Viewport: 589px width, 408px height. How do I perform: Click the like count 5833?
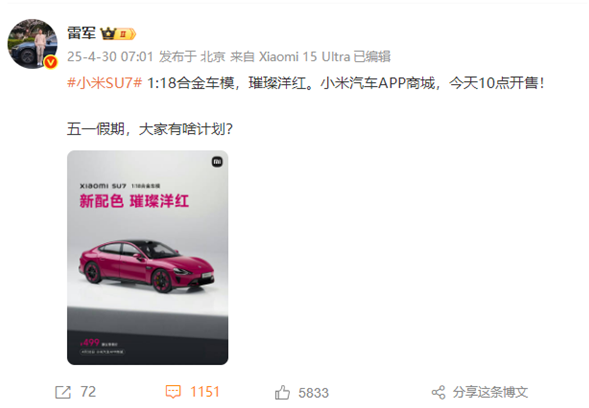tap(314, 393)
